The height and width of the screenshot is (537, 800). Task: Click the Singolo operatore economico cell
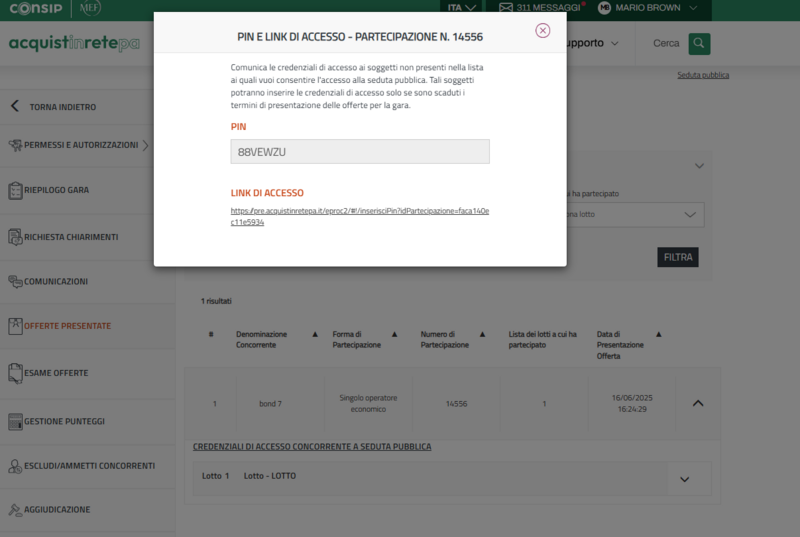[368, 403]
